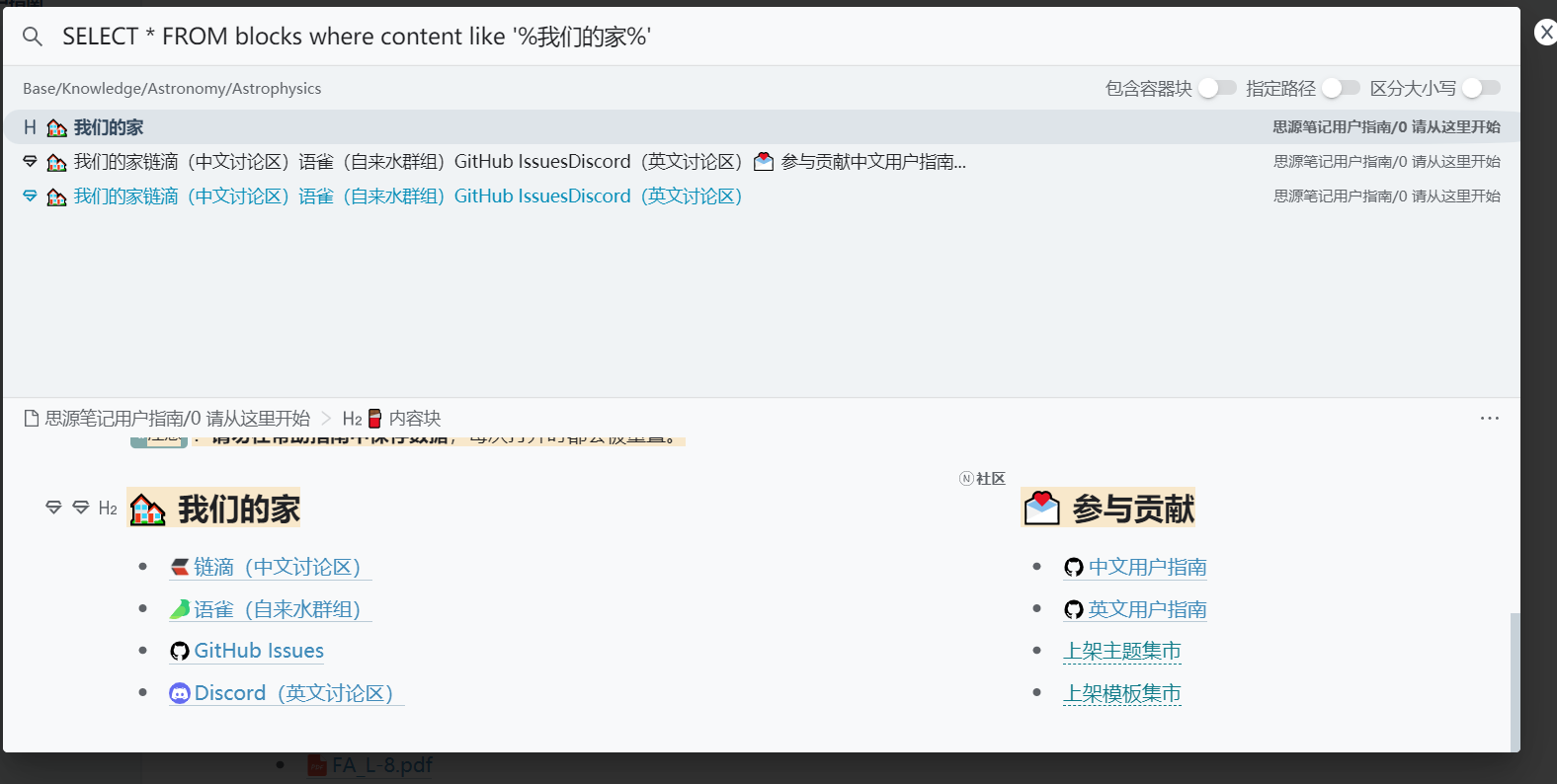
Task: Select the blue highlighted search result text
Action: 408,196
